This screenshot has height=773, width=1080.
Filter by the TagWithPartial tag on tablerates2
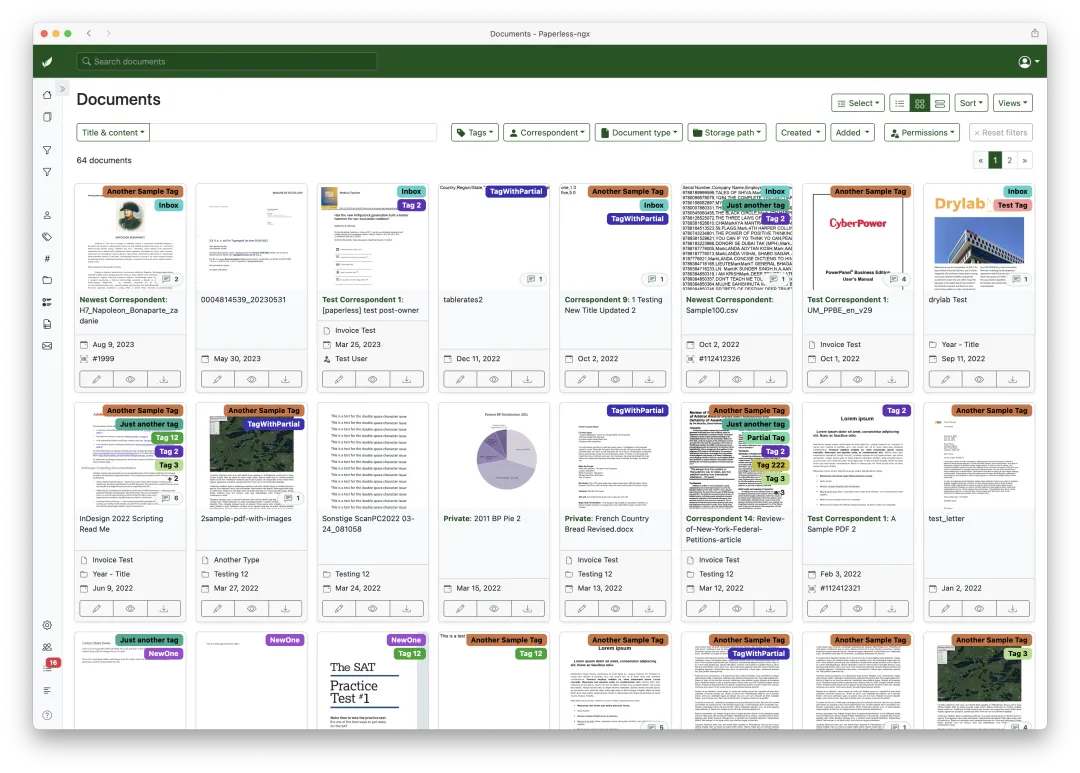(x=516, y=192)
